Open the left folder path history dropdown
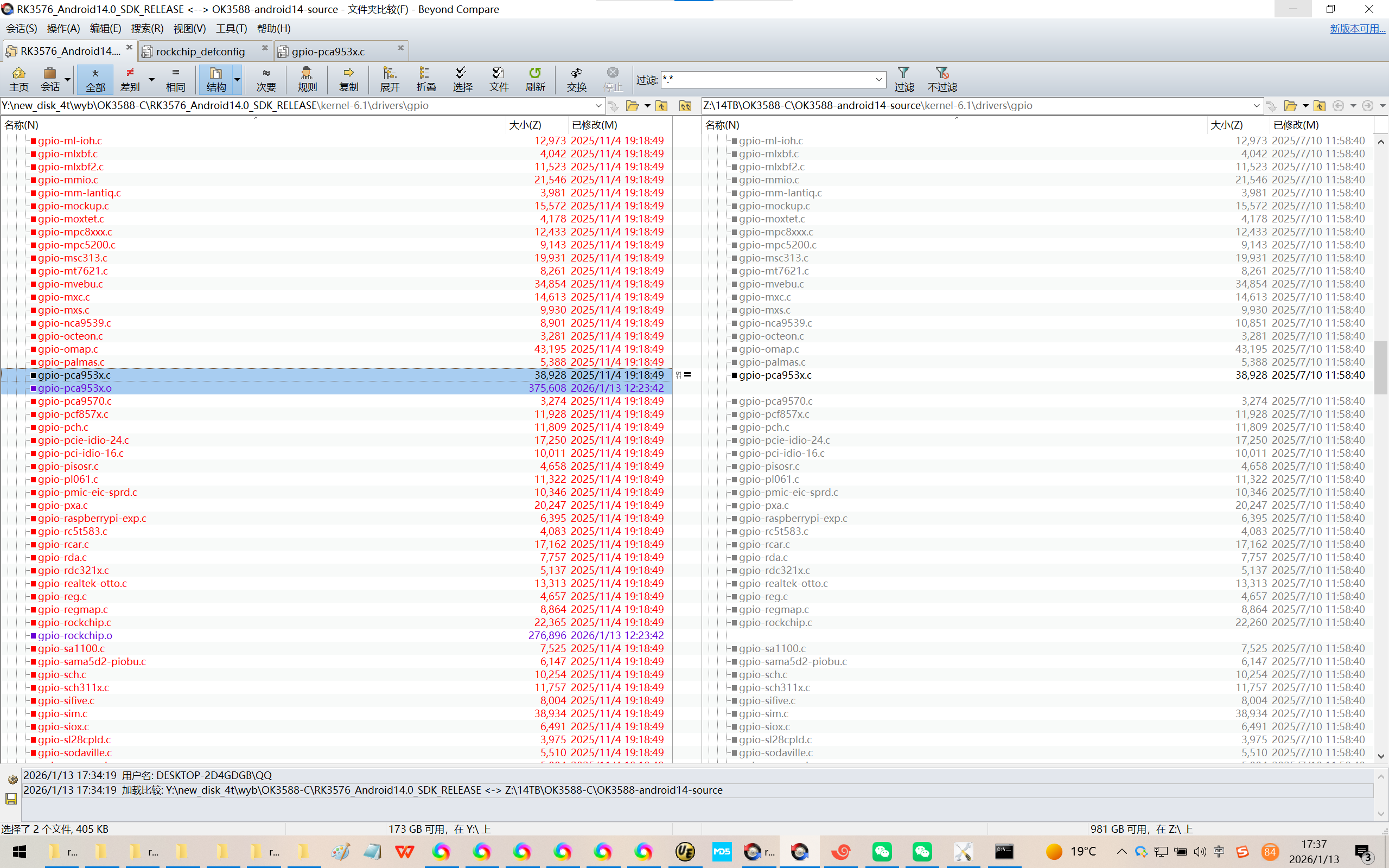Image resolution: width=1389 pixels, height=868 pixels. [598, 106]
